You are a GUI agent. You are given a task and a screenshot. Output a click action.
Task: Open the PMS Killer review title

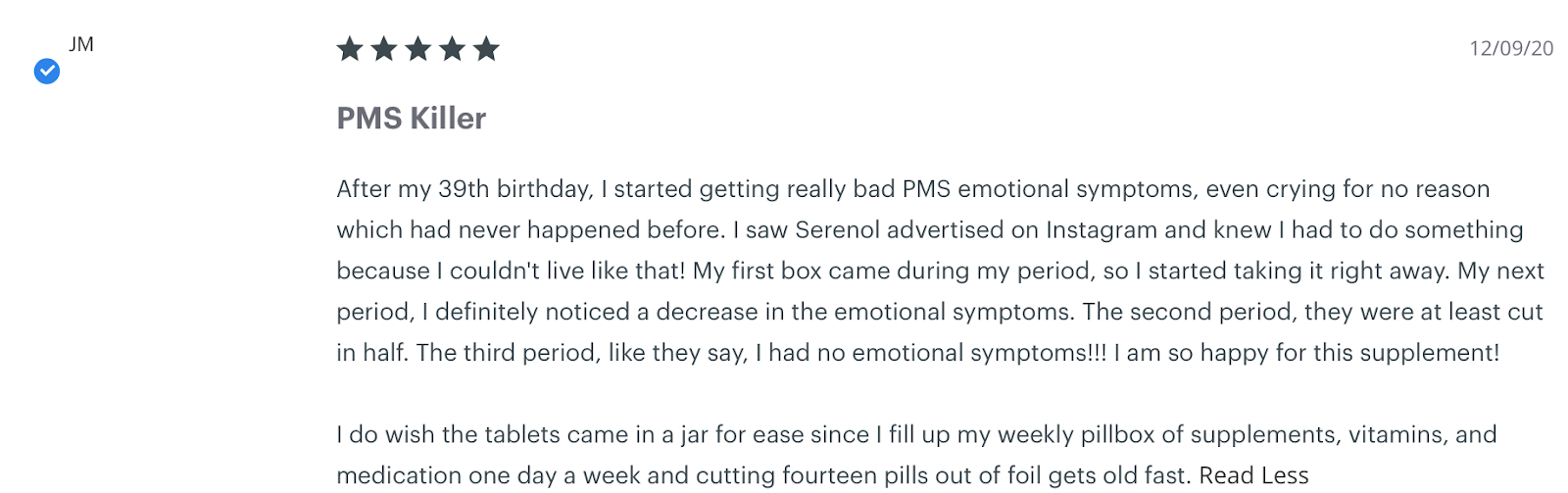412,119
